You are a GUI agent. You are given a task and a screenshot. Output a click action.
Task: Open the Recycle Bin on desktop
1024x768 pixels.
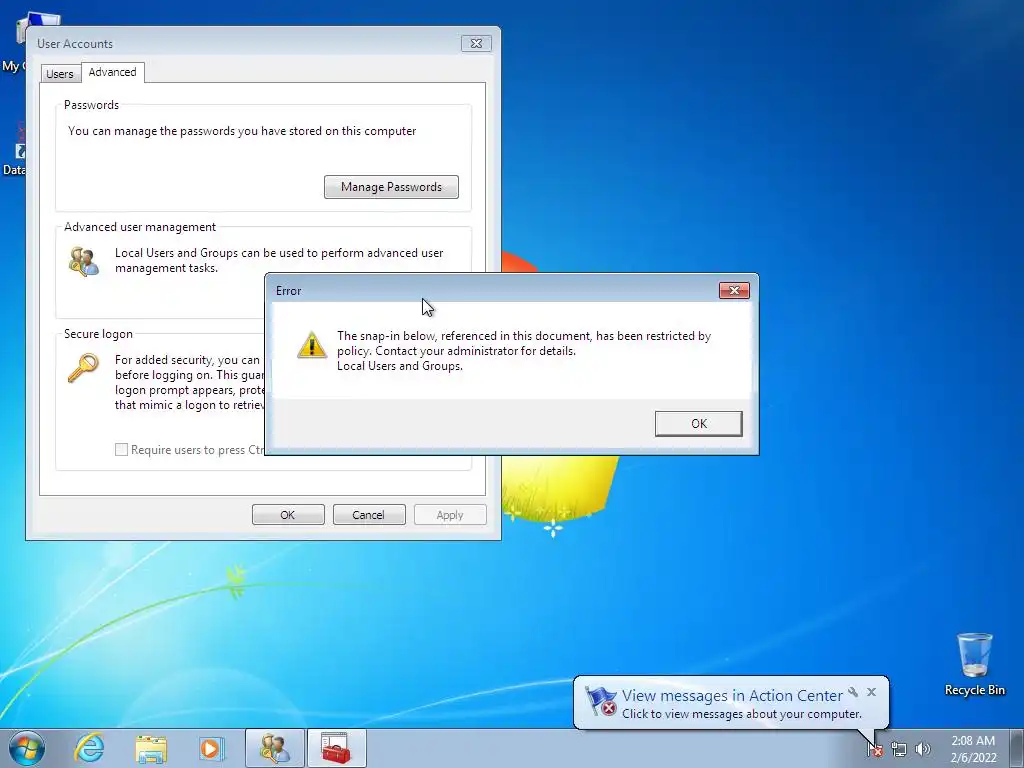(x=974, y=664)
